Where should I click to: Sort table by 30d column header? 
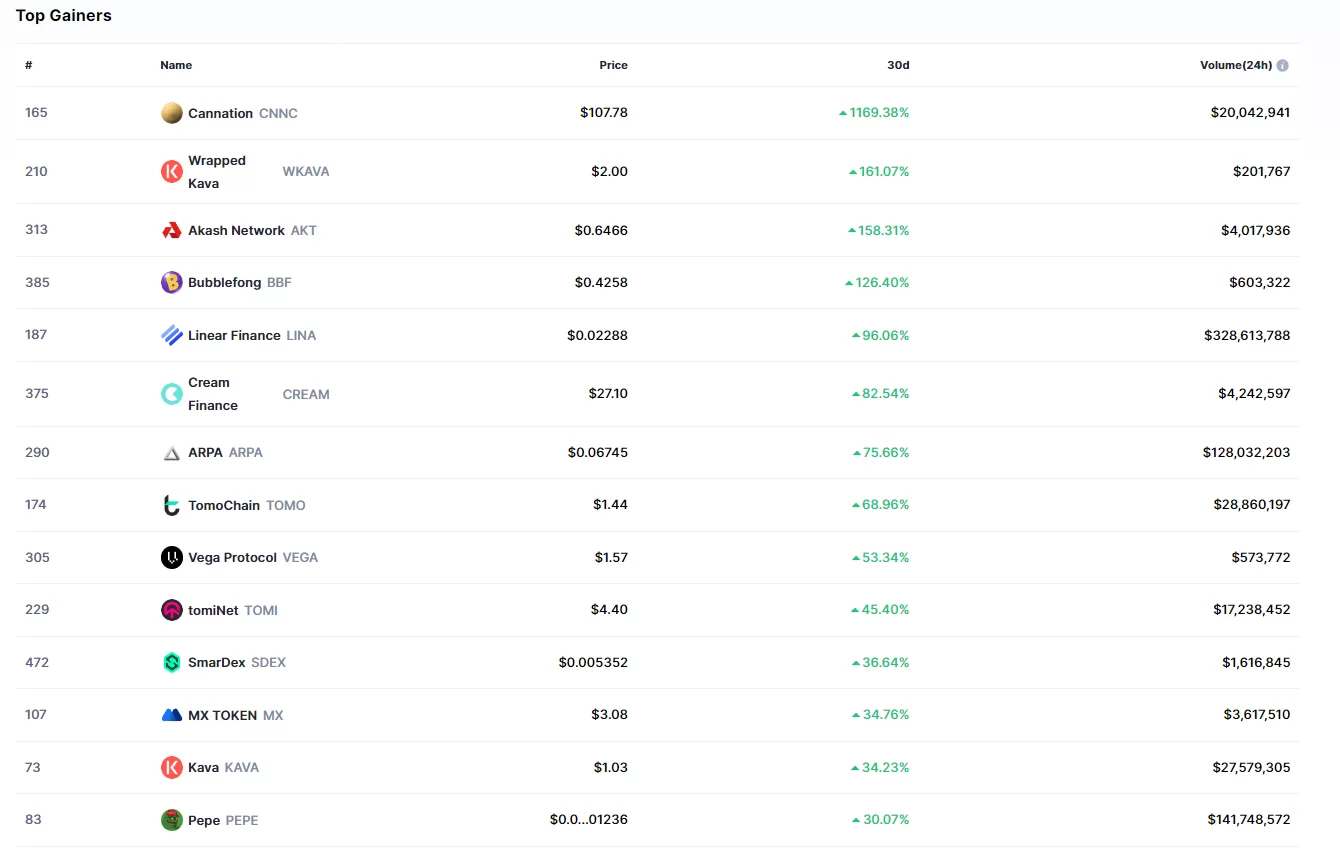click(x=898, y=65)
